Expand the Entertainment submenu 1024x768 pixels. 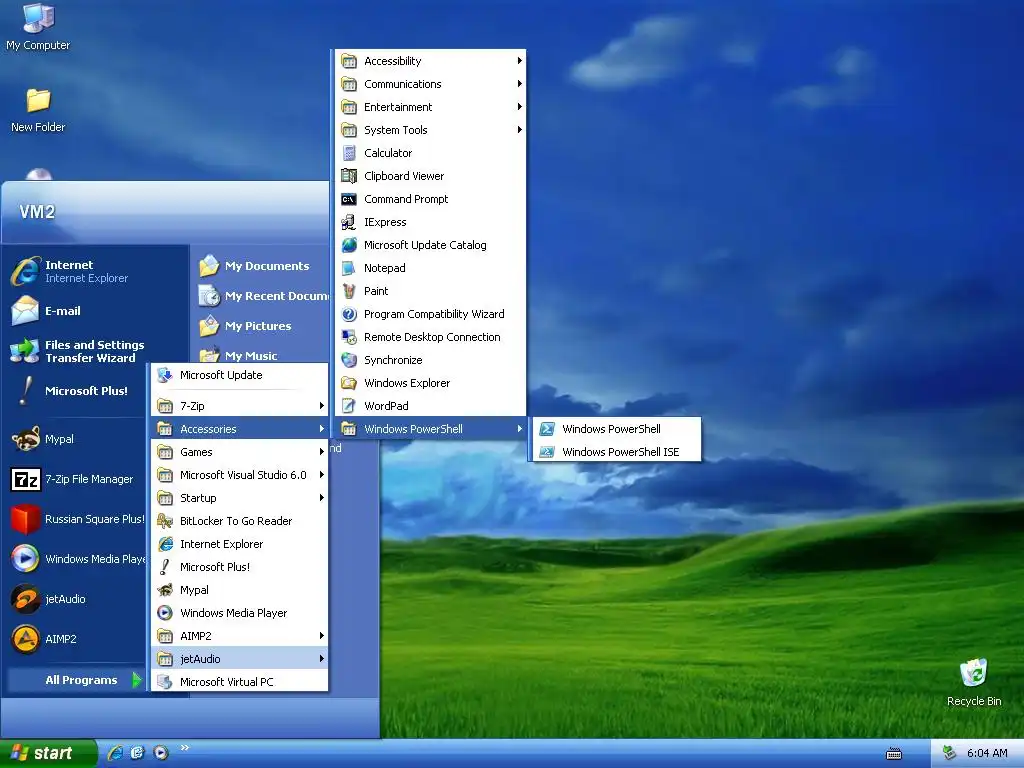pyautogui.click(x=430, y=106)
